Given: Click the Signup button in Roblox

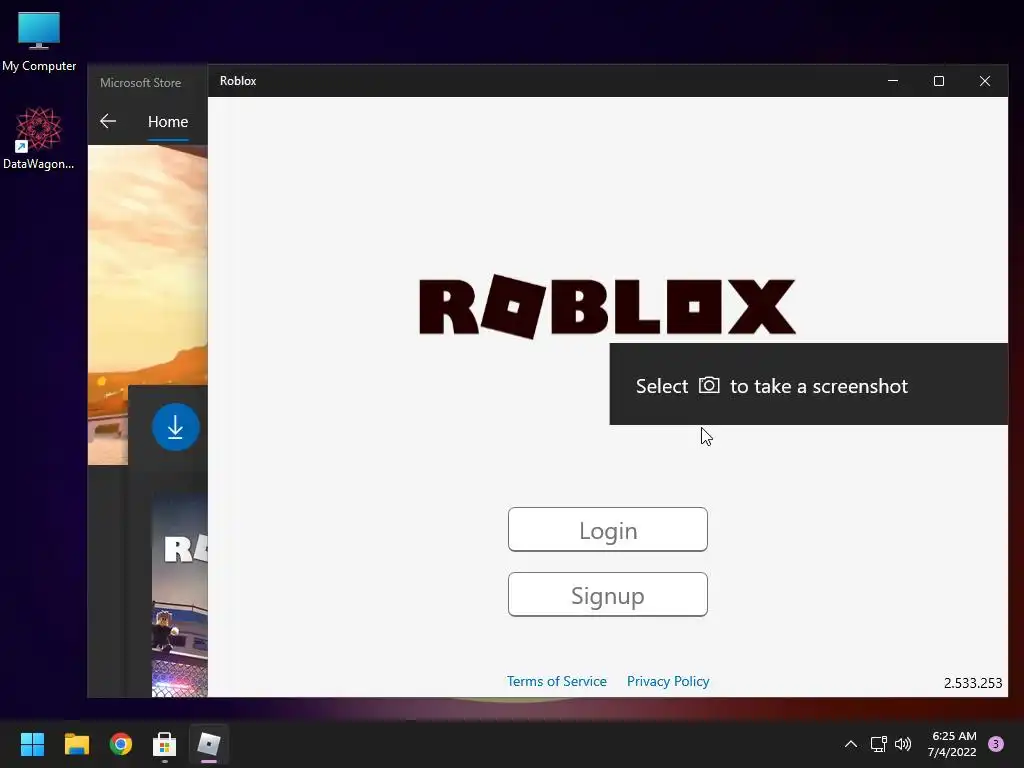Looking at the screenshot, I should (607, 594).
